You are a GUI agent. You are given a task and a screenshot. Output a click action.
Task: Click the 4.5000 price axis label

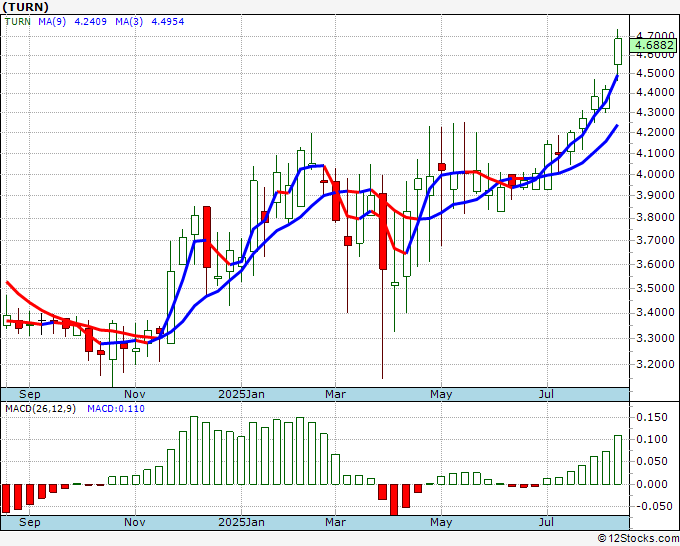click(x=655, y=73)
